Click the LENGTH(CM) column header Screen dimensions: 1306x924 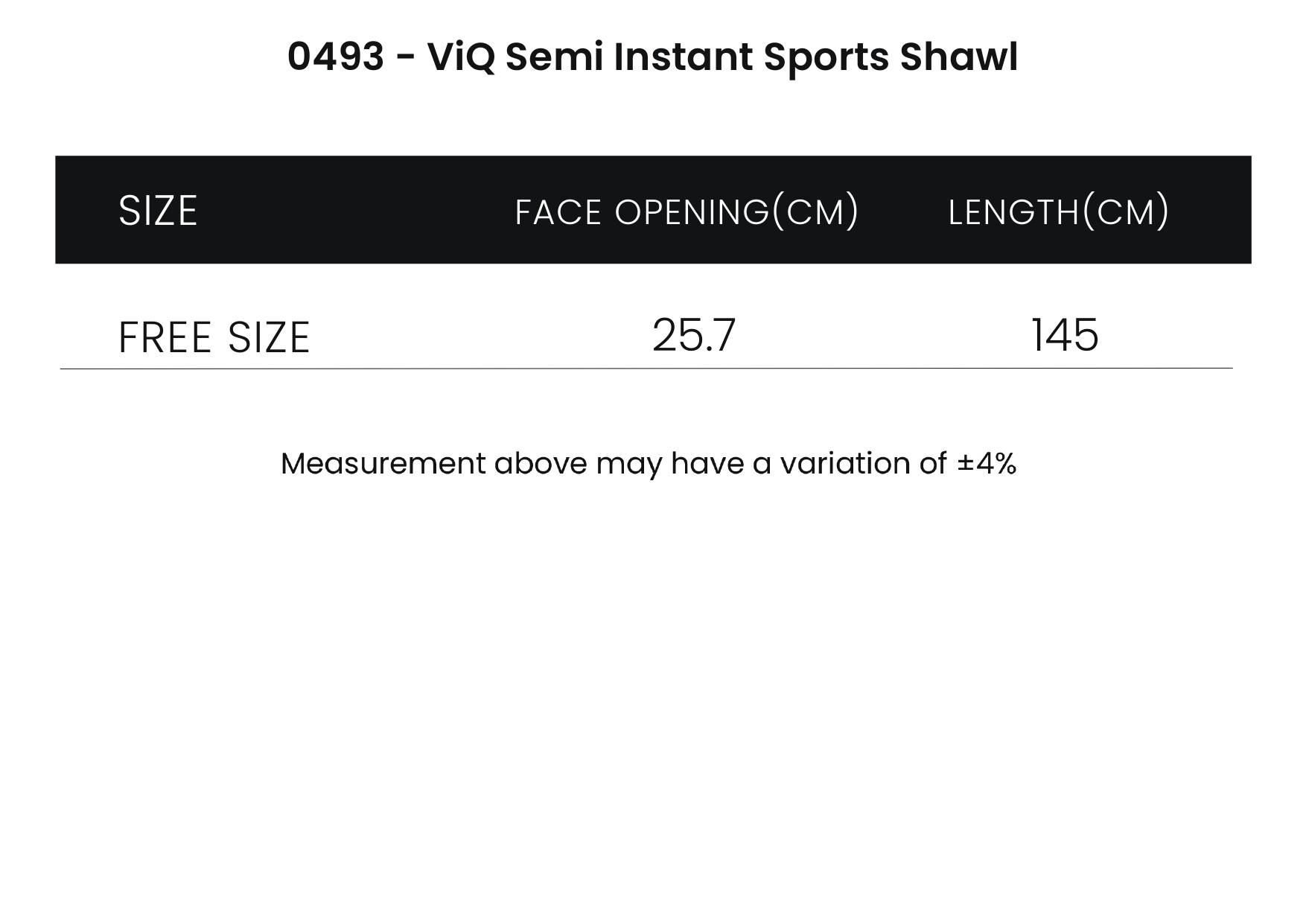[1058, 211]
